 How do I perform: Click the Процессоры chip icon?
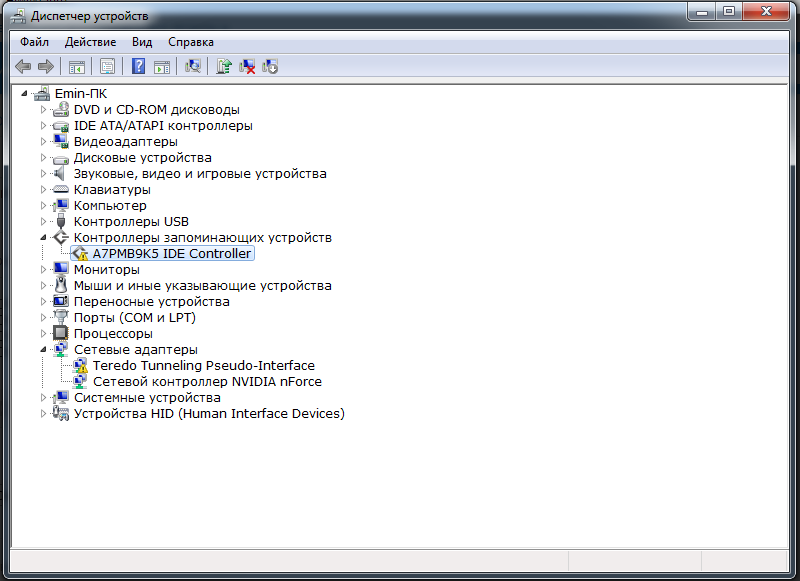[61, 333]
